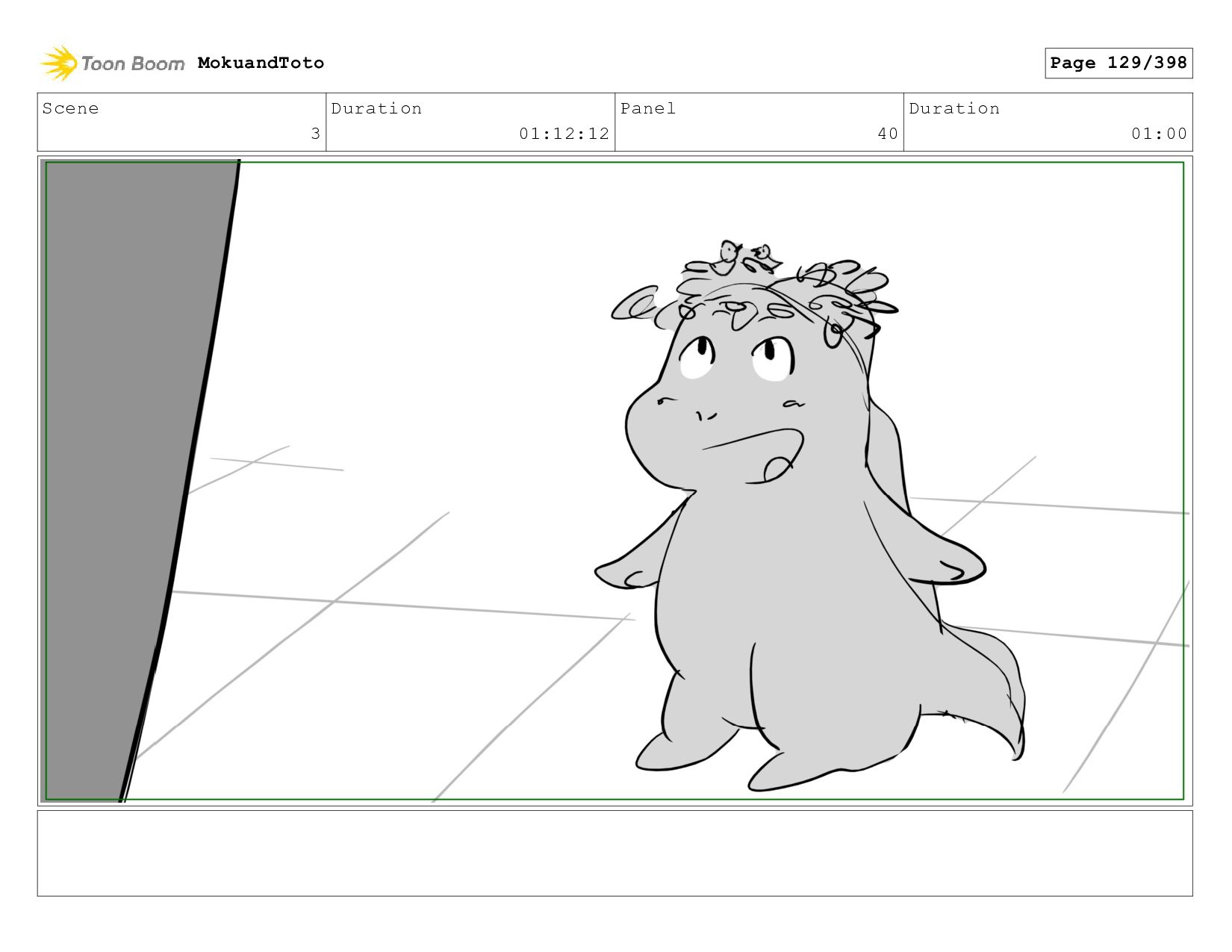Click the Toon Boom logo icon
The width and height of the screenshot is (1232, 952).
58,63
